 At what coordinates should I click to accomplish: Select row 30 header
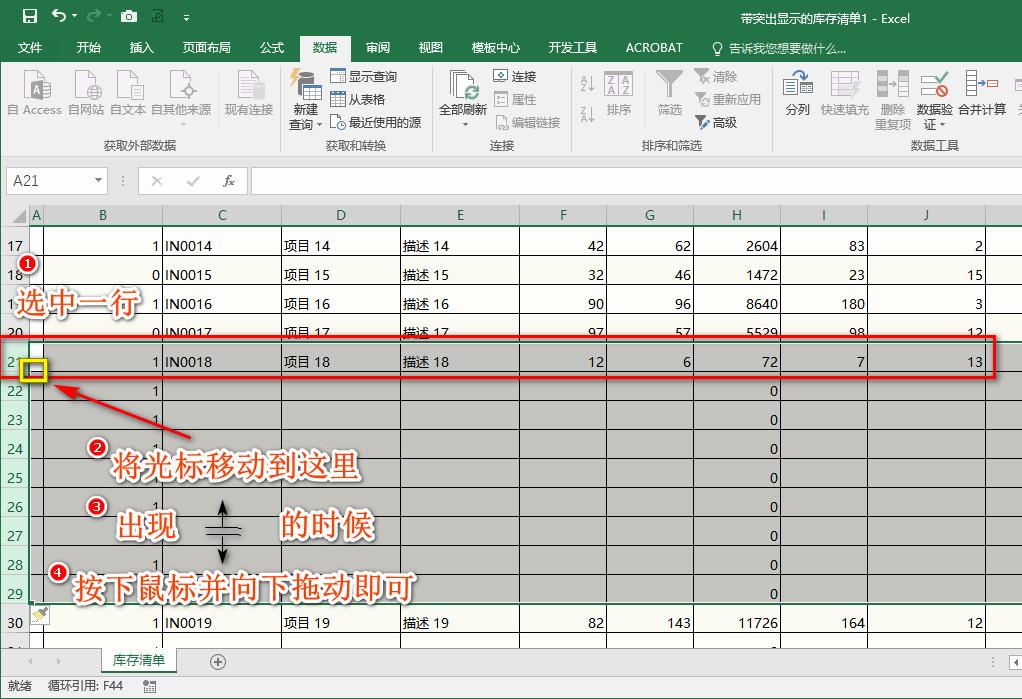tap(15, 623)
